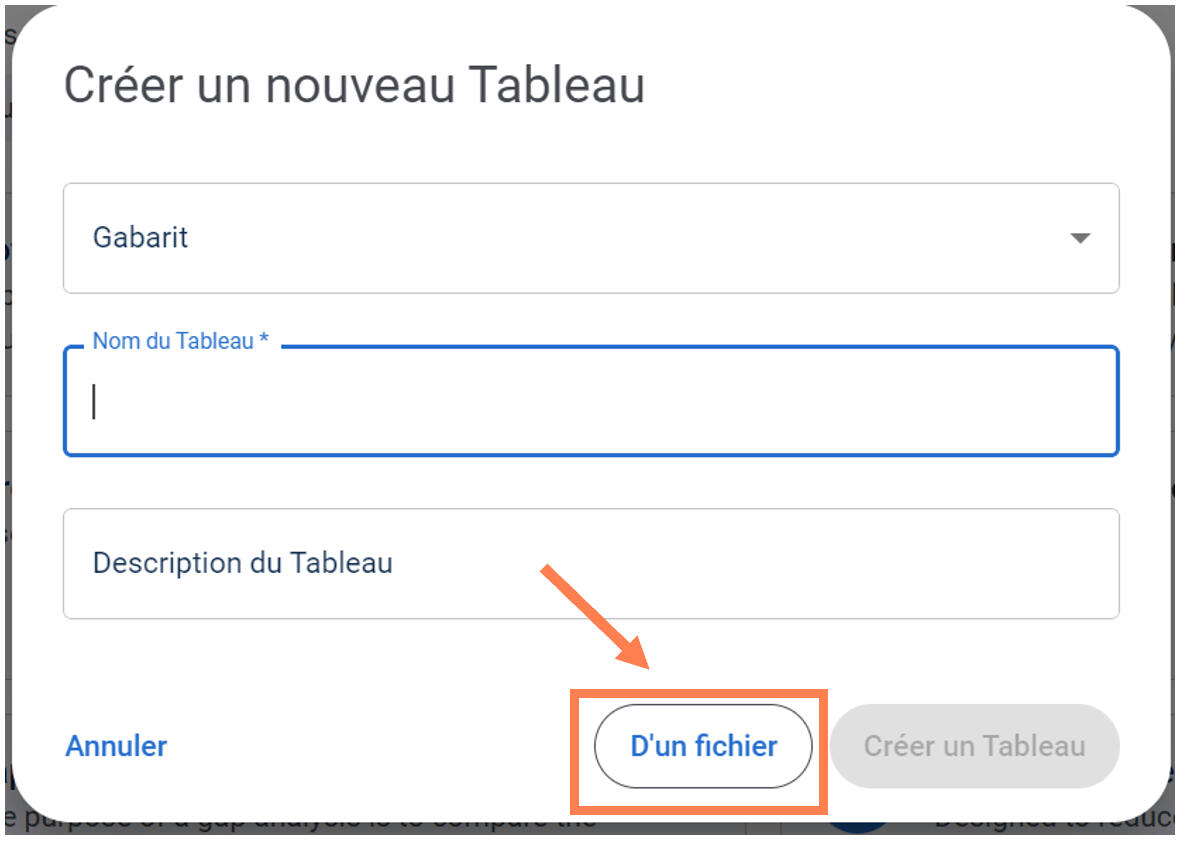This screenshot has height=842, width=1183.
Task: Open the Gabarit template selector field
Action: 590,238
